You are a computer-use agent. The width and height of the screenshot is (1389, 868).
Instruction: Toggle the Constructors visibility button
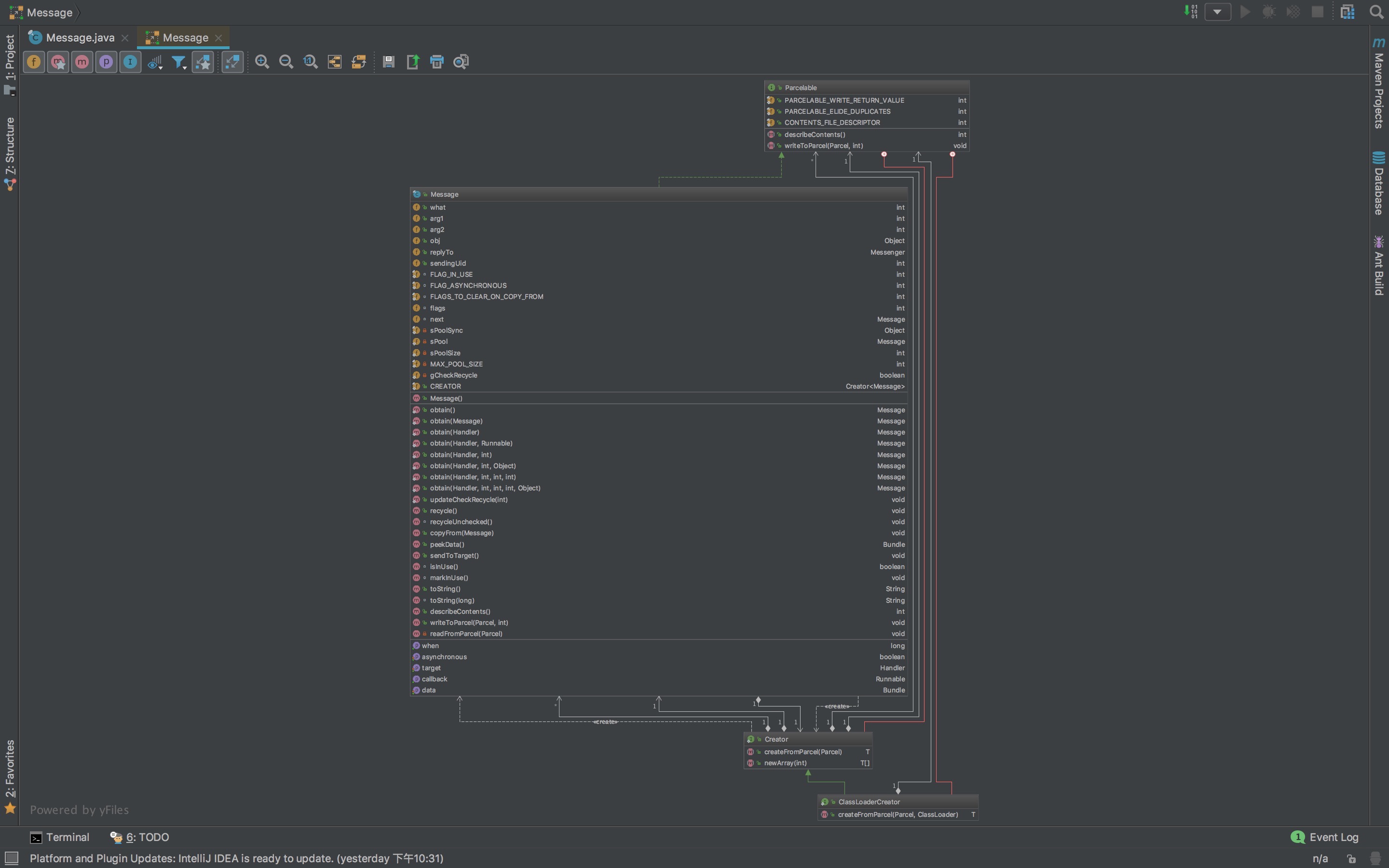58,62
